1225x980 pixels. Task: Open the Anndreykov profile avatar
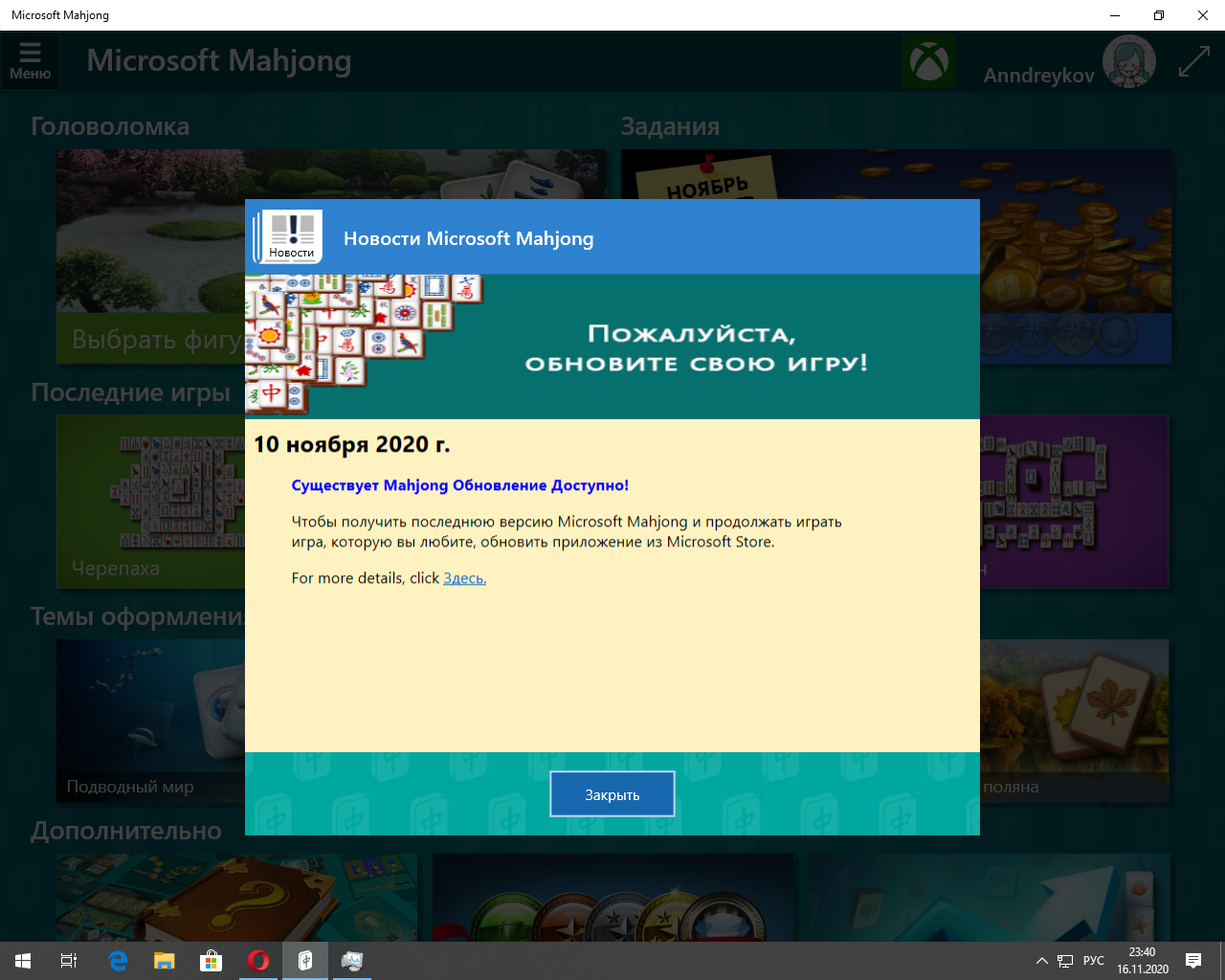[1128, 62]
